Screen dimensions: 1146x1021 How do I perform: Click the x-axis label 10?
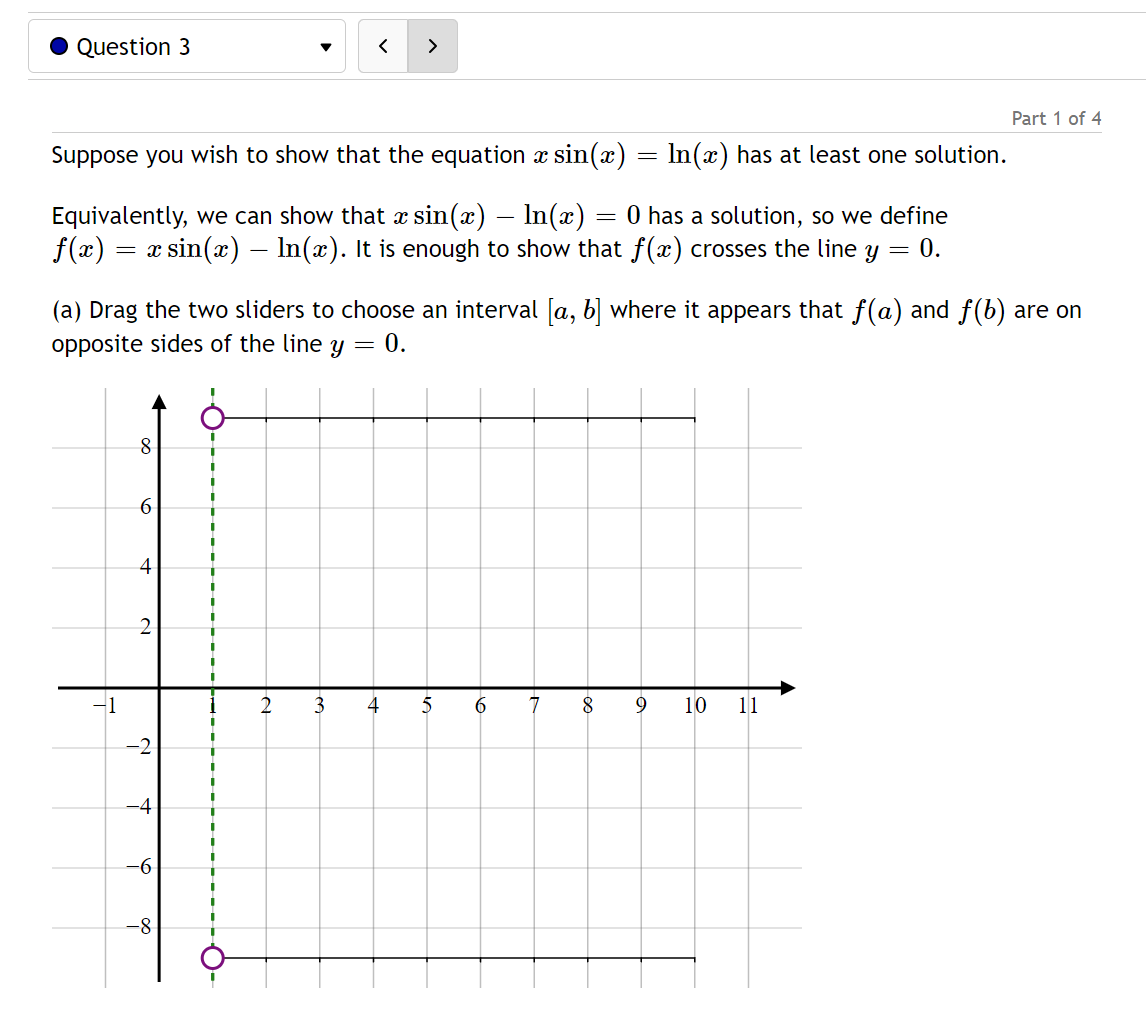pyautogui.click(x=695, y=705)
